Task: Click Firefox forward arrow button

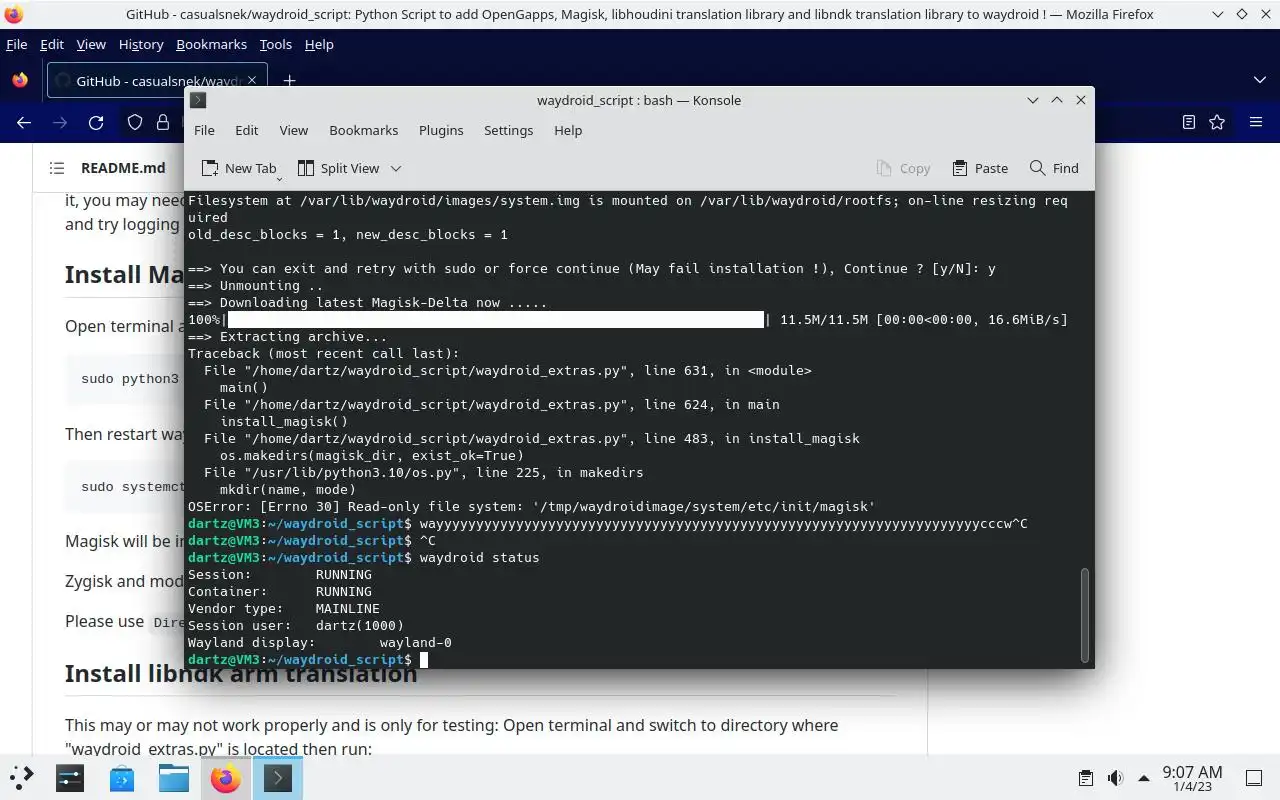Action: [x=60, y=122]
